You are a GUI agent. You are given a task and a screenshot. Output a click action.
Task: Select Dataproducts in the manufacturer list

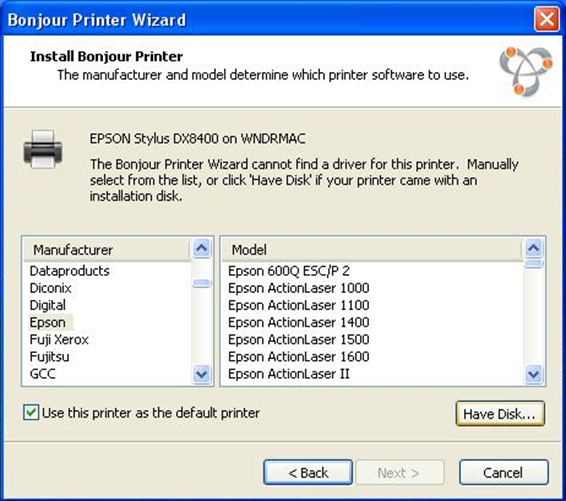69,271
